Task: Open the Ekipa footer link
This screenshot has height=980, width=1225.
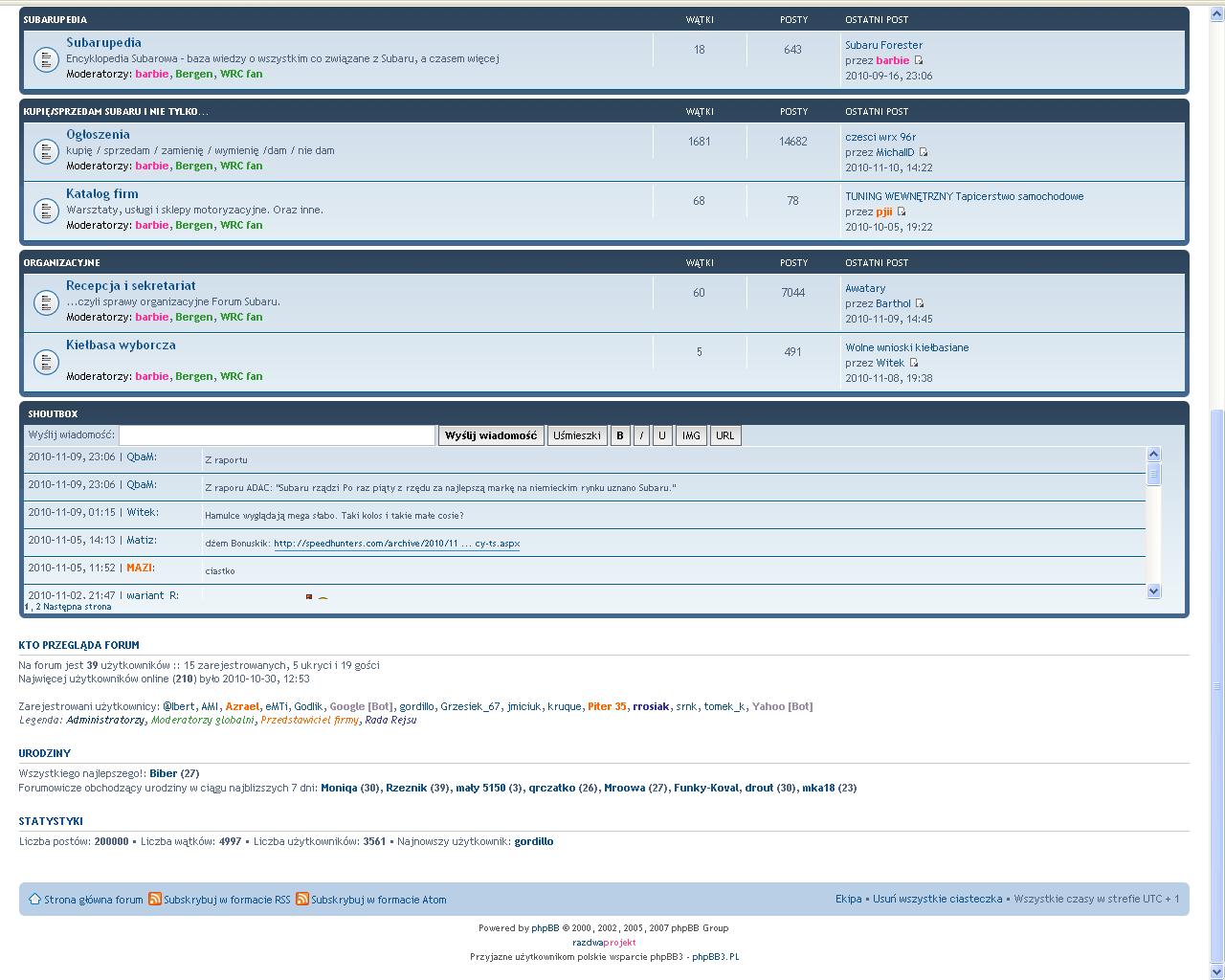Action: [848, 899]
